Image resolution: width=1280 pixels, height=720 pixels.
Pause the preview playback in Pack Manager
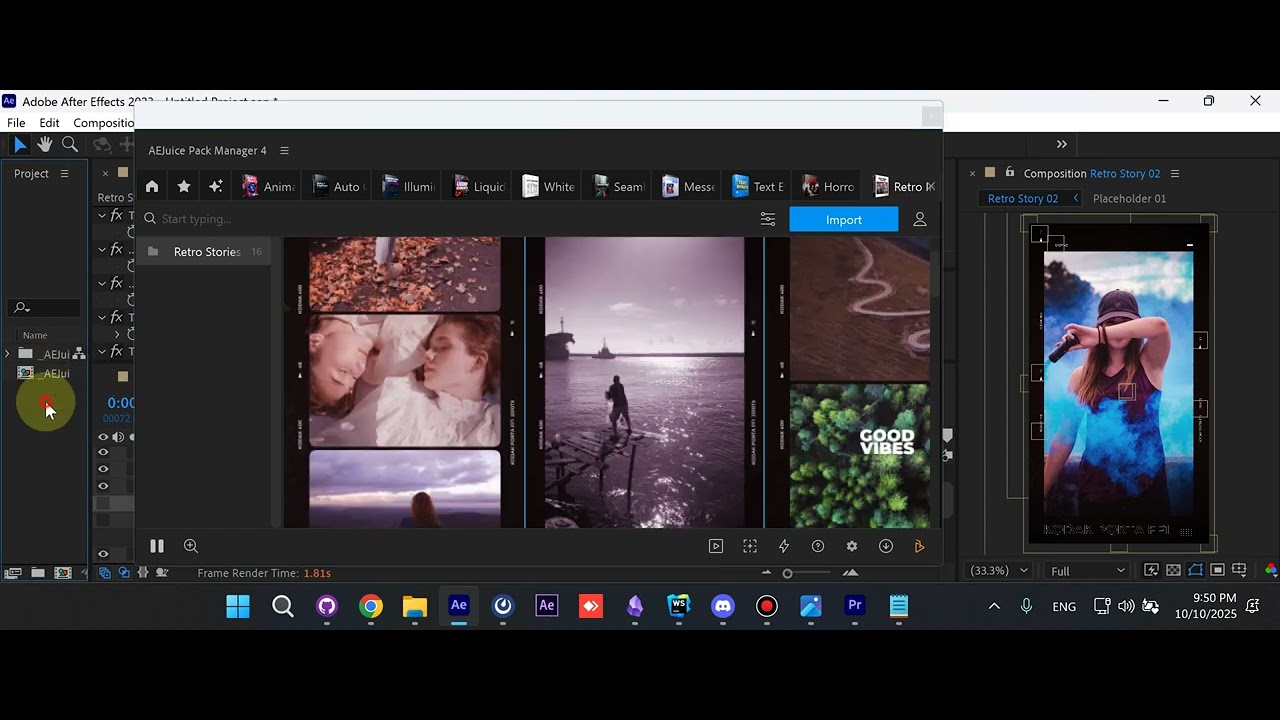click(x=157, y=546)
